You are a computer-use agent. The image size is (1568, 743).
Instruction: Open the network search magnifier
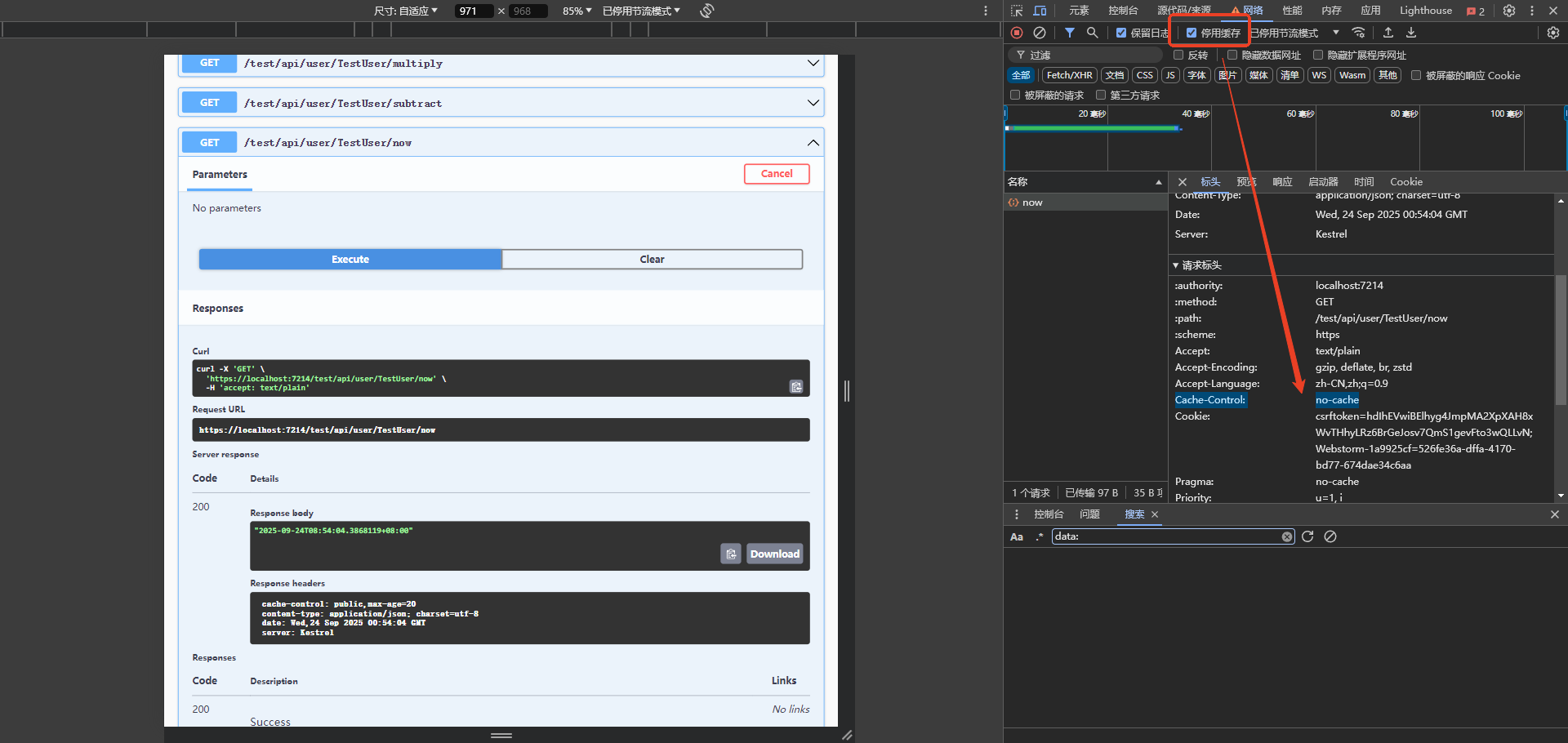[x=1093, y=33]
